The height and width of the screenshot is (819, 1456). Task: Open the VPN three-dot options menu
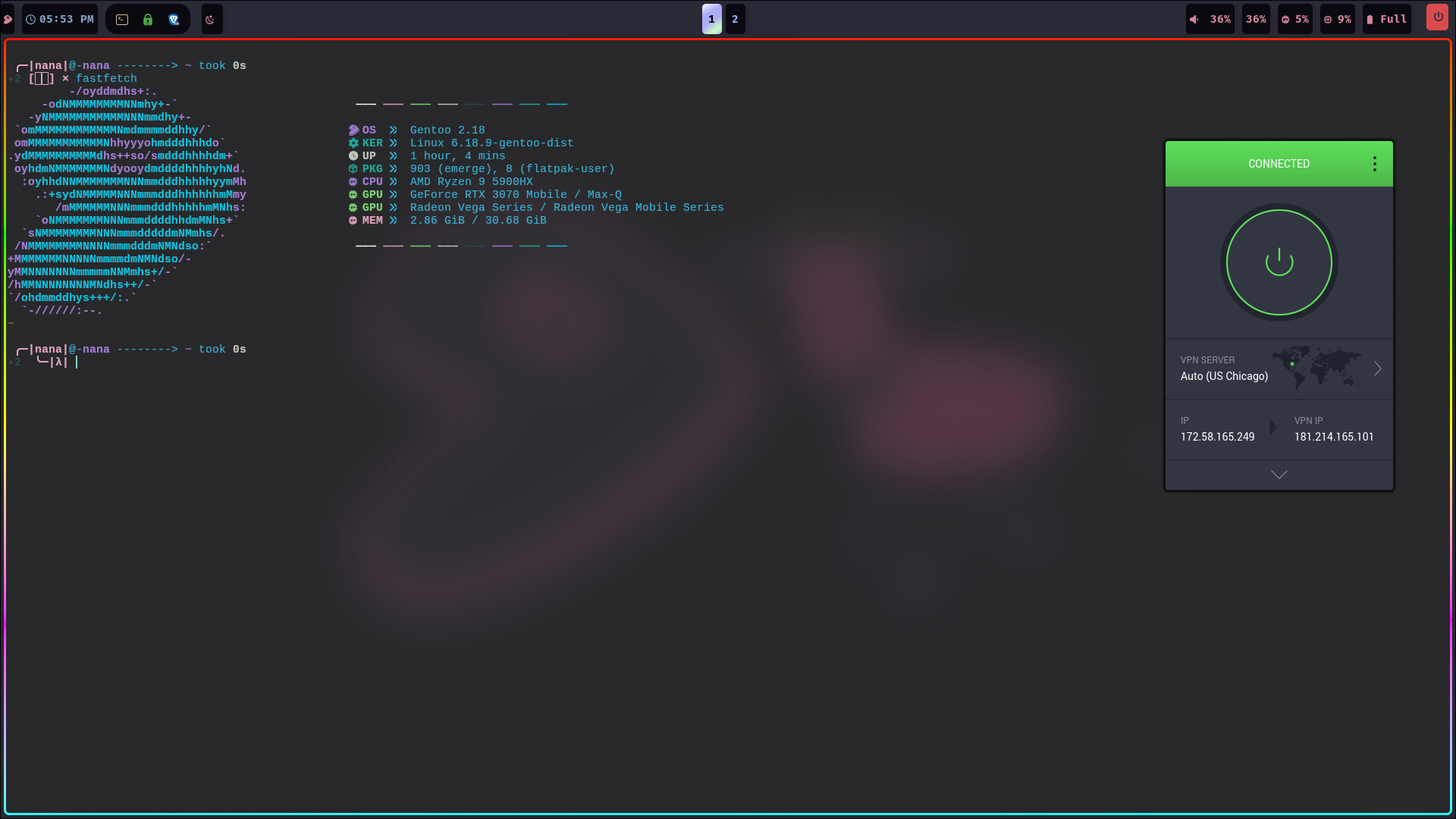coord(1374,164)
